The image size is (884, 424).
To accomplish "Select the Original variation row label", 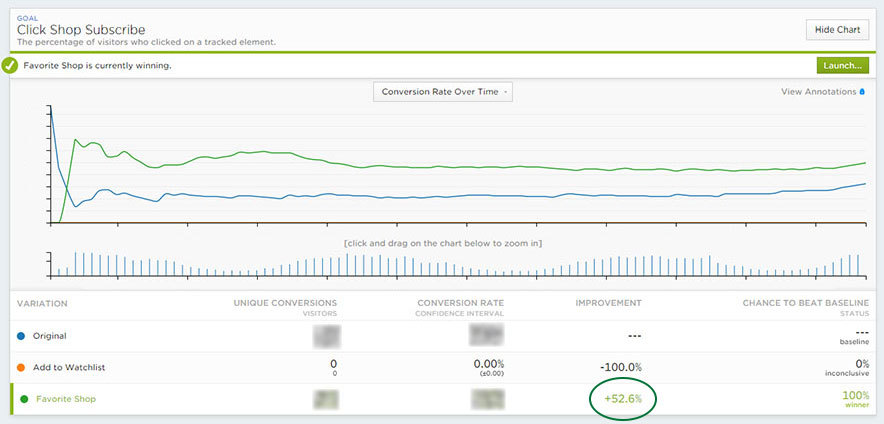I will (x=50, y=336).
